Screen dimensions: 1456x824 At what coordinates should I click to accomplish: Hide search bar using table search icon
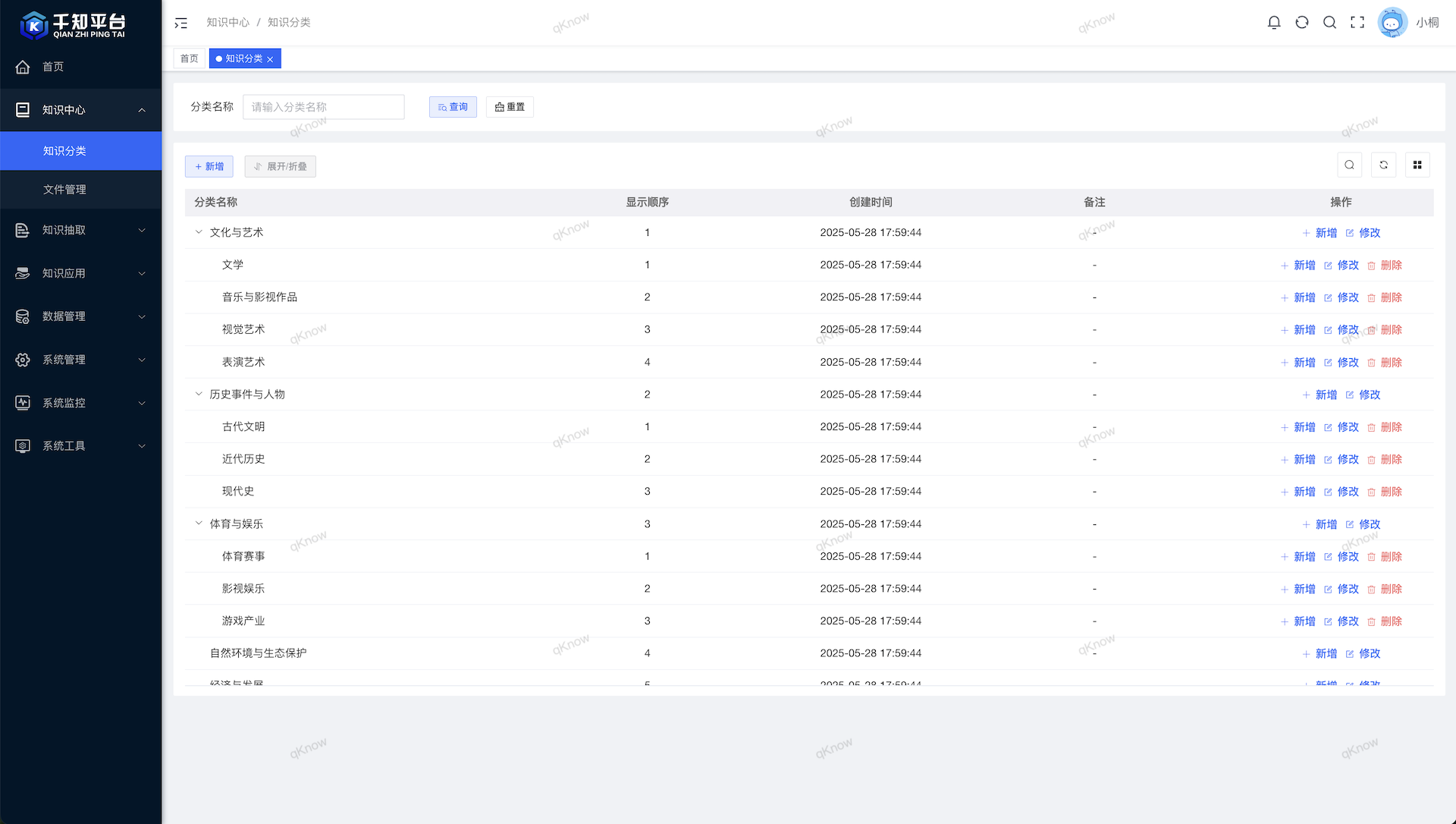coord(1349,165)
